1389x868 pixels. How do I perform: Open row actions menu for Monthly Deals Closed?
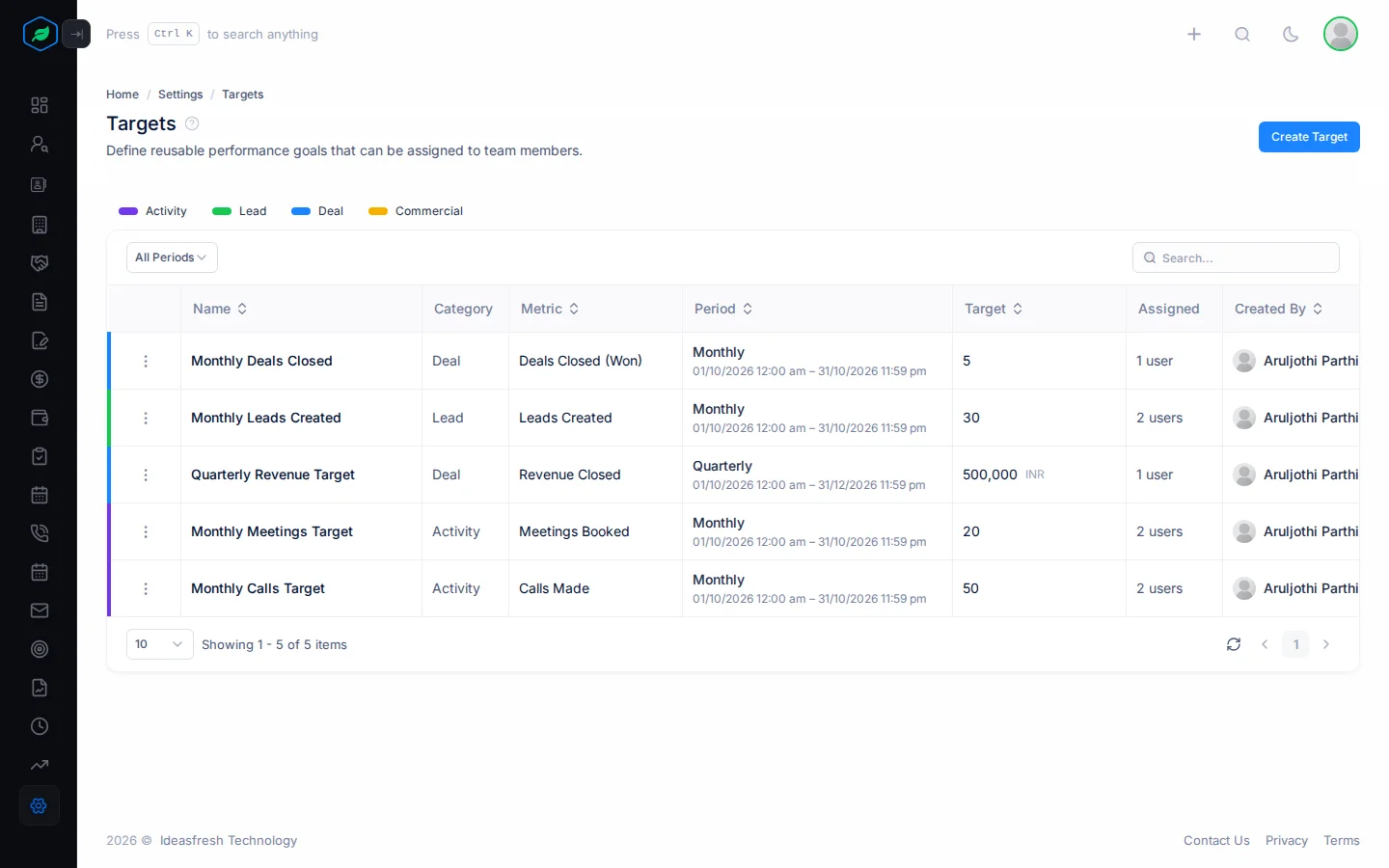(146, 361)
